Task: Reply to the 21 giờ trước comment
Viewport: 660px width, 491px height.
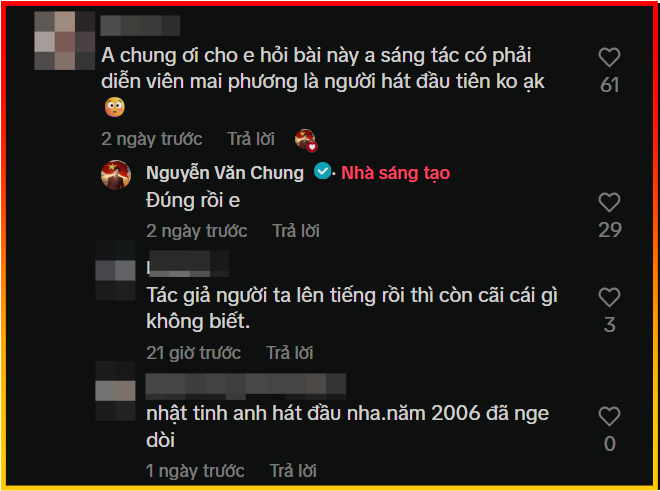Action: pyautogui.click(x=290, y=353)
